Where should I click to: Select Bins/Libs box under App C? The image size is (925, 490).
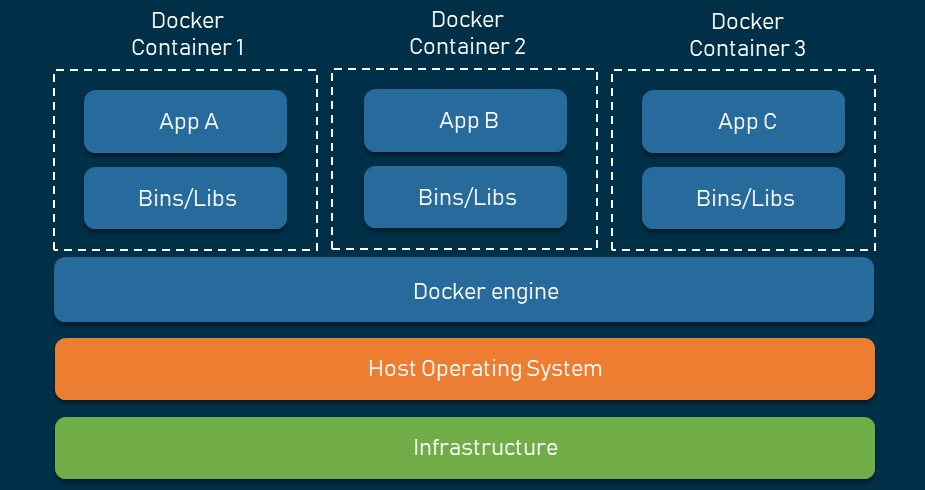click(743, 198)
